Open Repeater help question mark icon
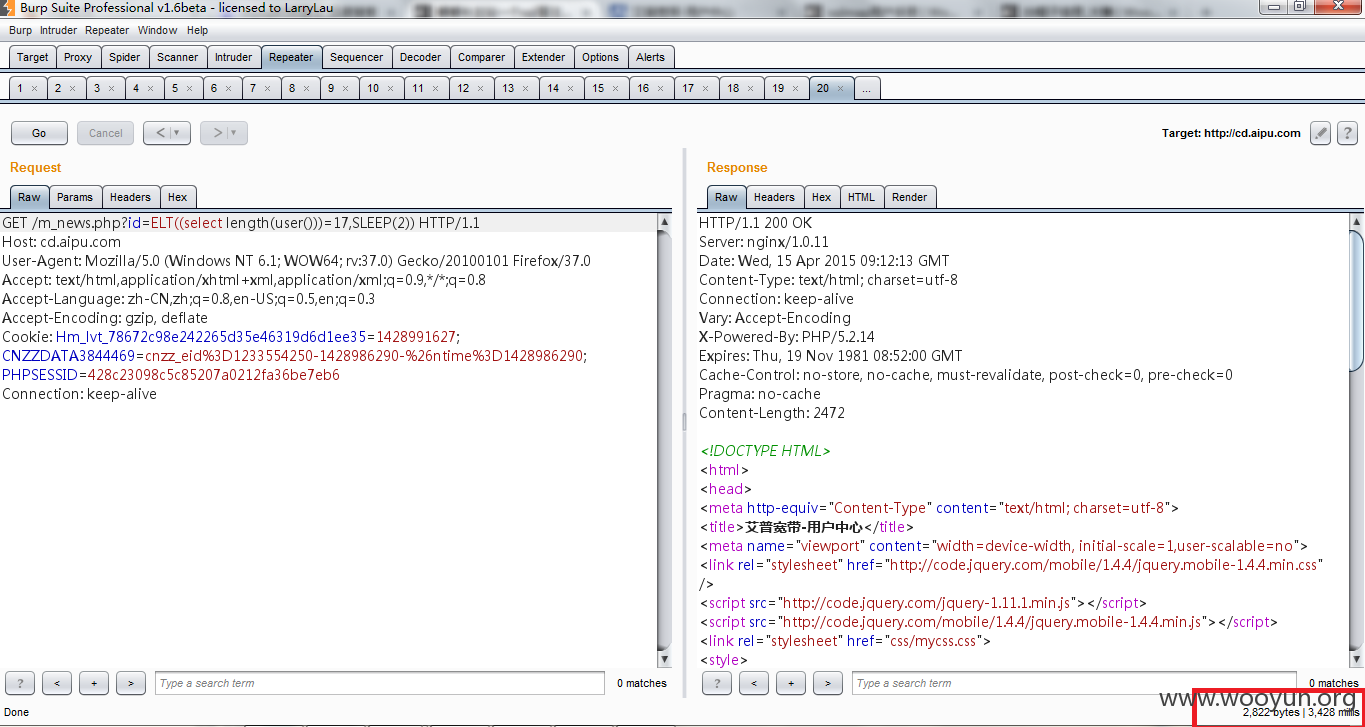Image resolution: width=1365 pixels, height=727 pixels. [x=1347, y=133]
